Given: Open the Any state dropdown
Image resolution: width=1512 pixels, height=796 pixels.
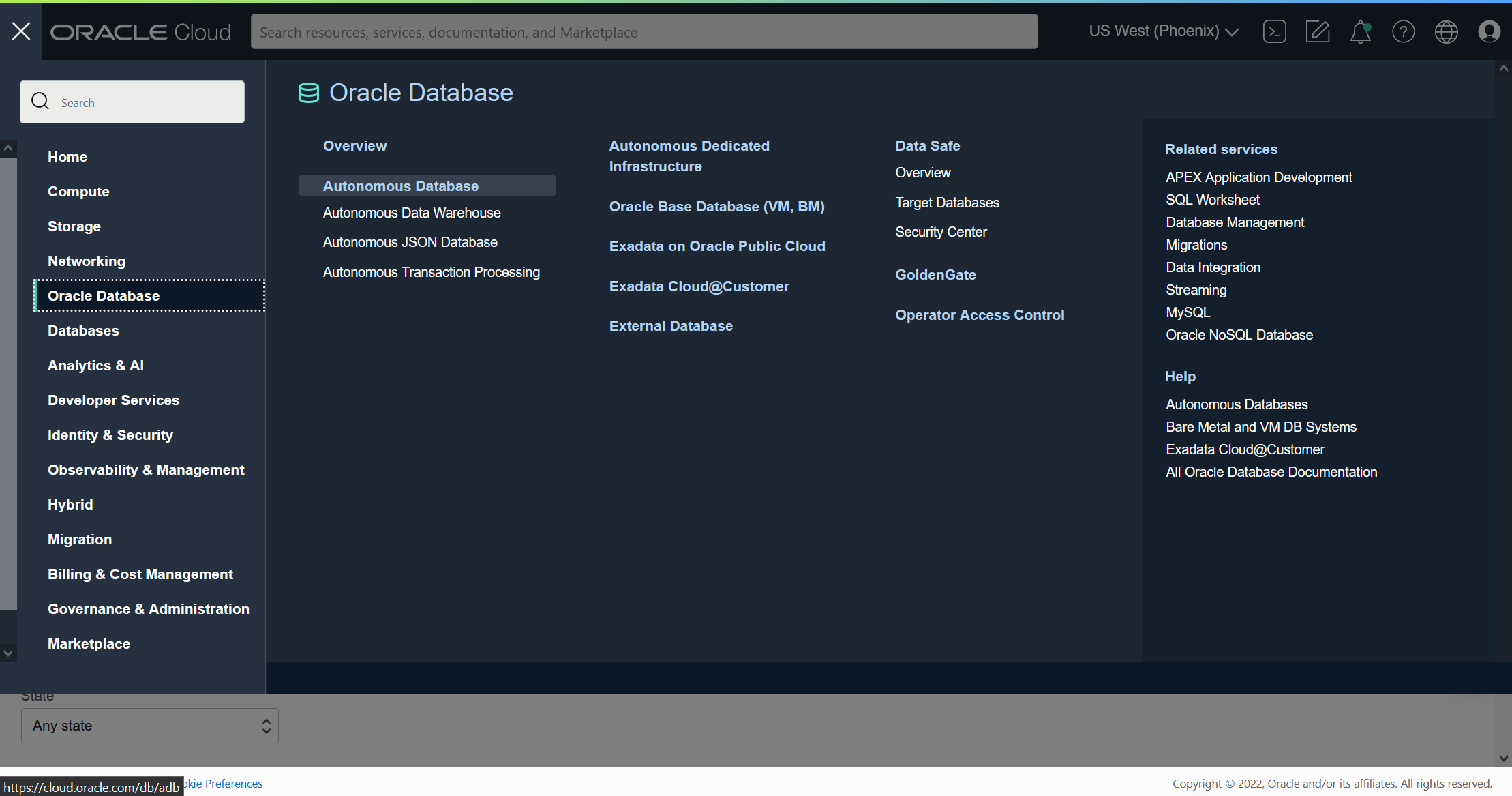Looking at the screenshot, I should (149, 726).
